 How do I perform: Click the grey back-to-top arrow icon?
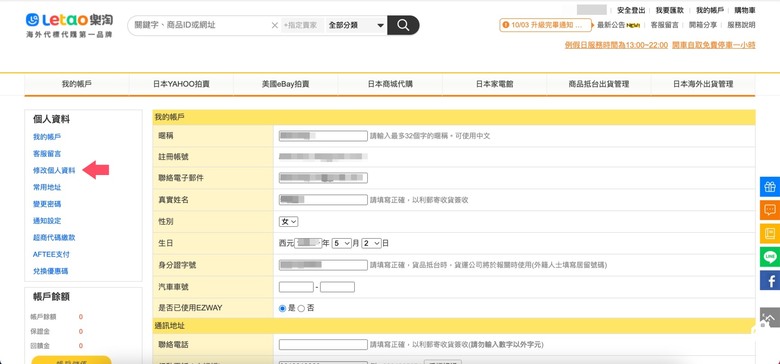pos(770,317)
